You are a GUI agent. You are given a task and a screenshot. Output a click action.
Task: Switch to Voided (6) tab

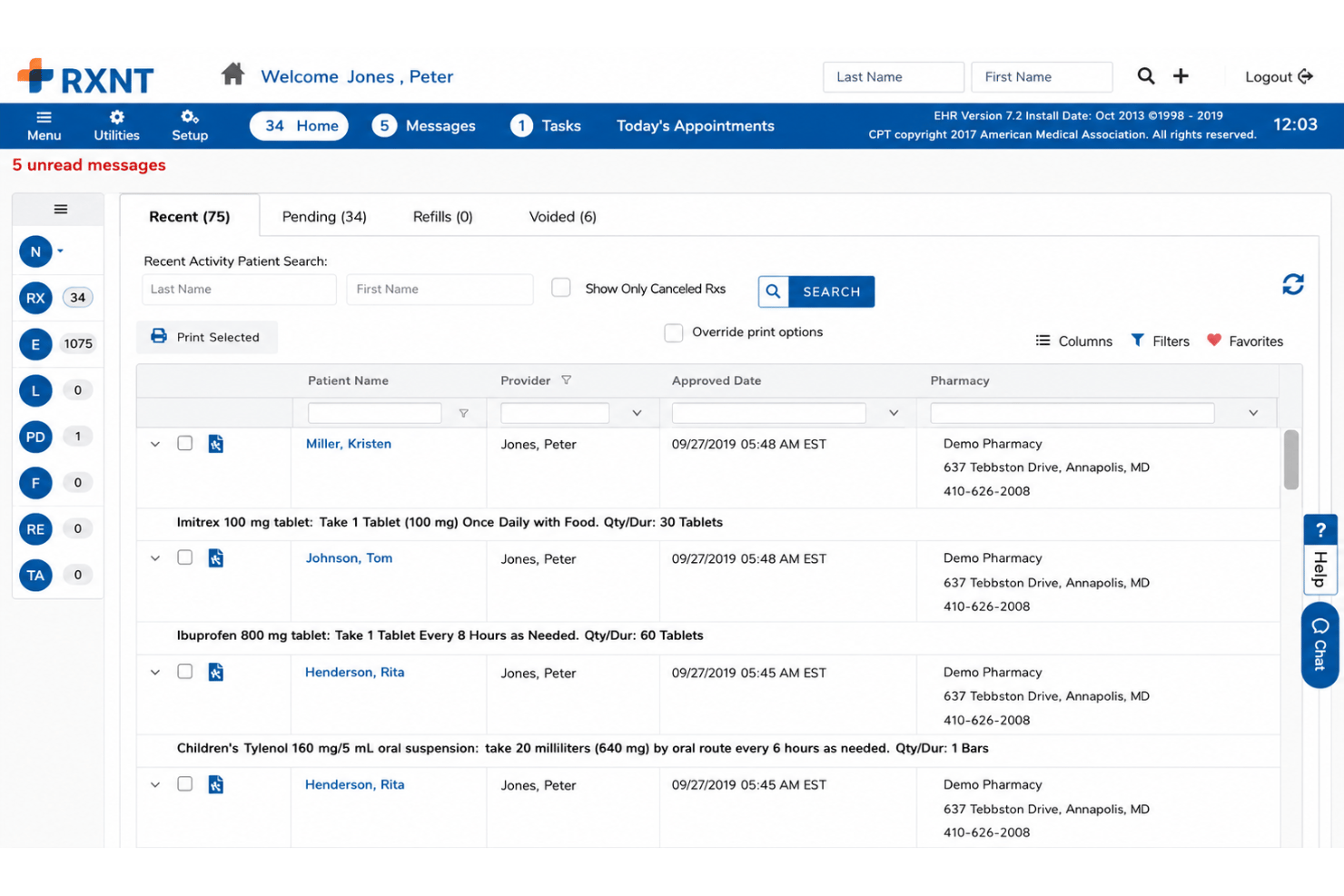(562, 217)
